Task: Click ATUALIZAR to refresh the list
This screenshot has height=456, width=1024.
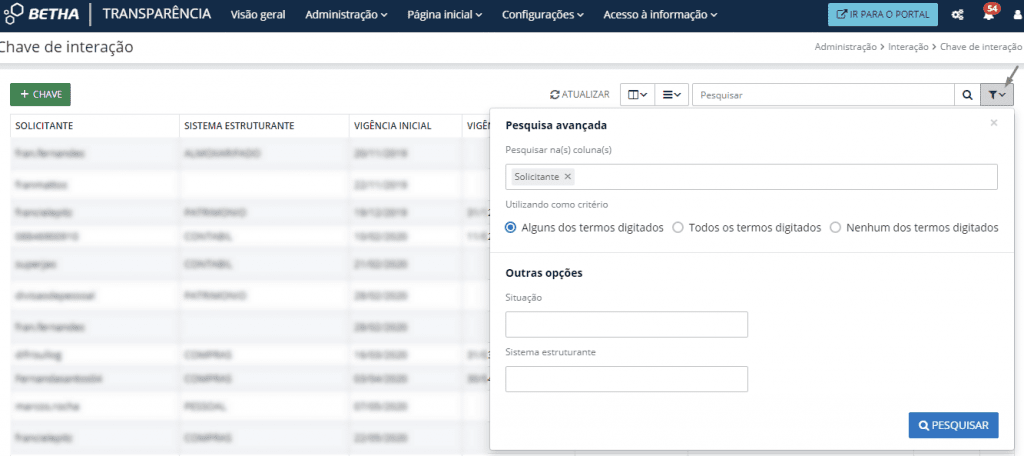Action: (579, 95)
